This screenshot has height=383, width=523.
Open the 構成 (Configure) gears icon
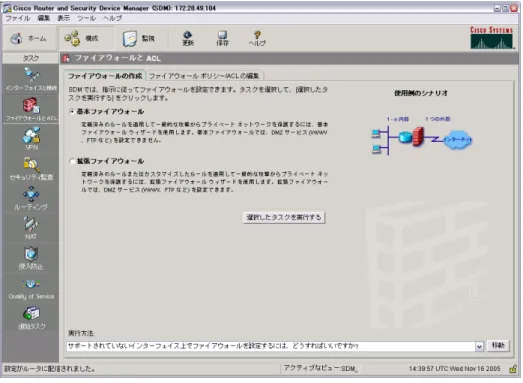[x=72, y=38]
